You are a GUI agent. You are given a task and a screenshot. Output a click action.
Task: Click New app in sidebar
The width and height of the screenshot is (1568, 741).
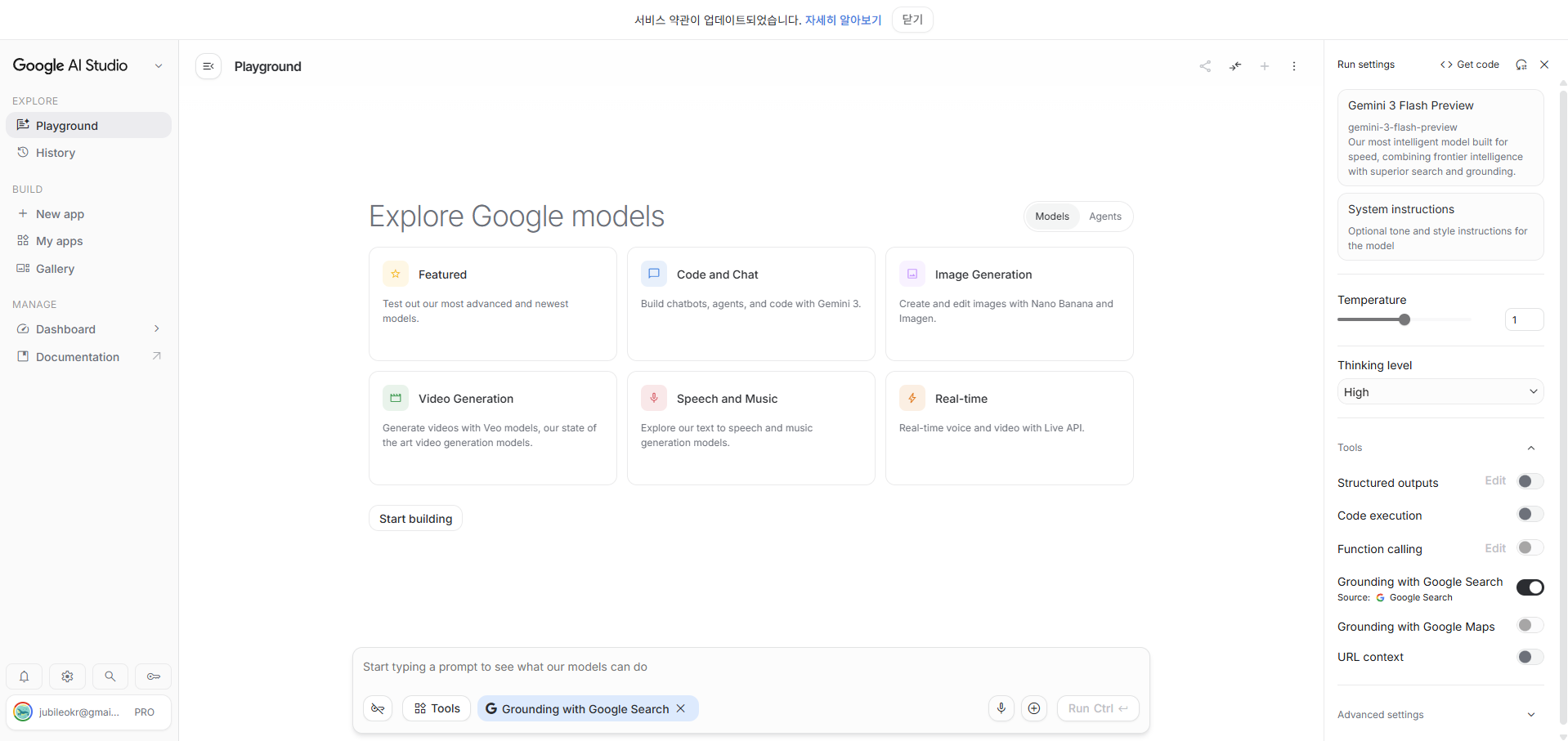pyautogui.click(x=89, y=214)
